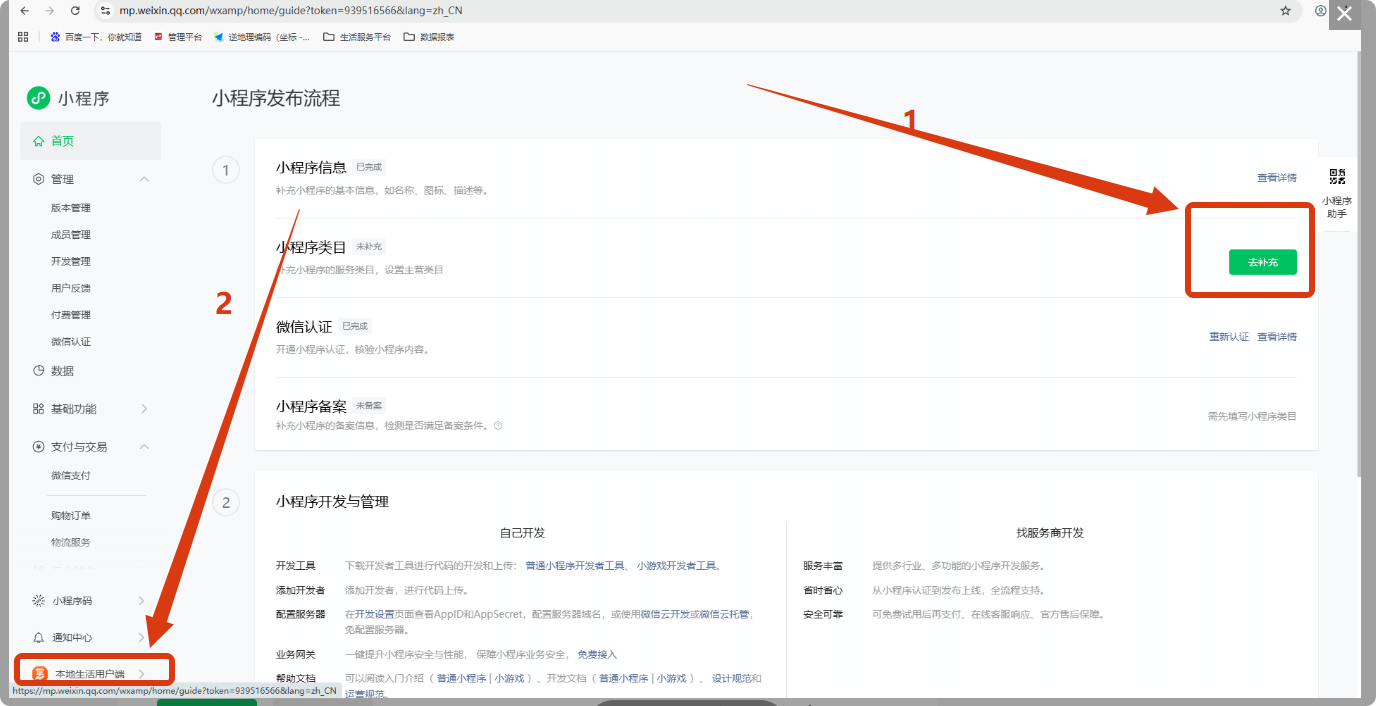
Task: Collapse the 管理 menu section
Action: pyautogui.click(x=144, y=179)
